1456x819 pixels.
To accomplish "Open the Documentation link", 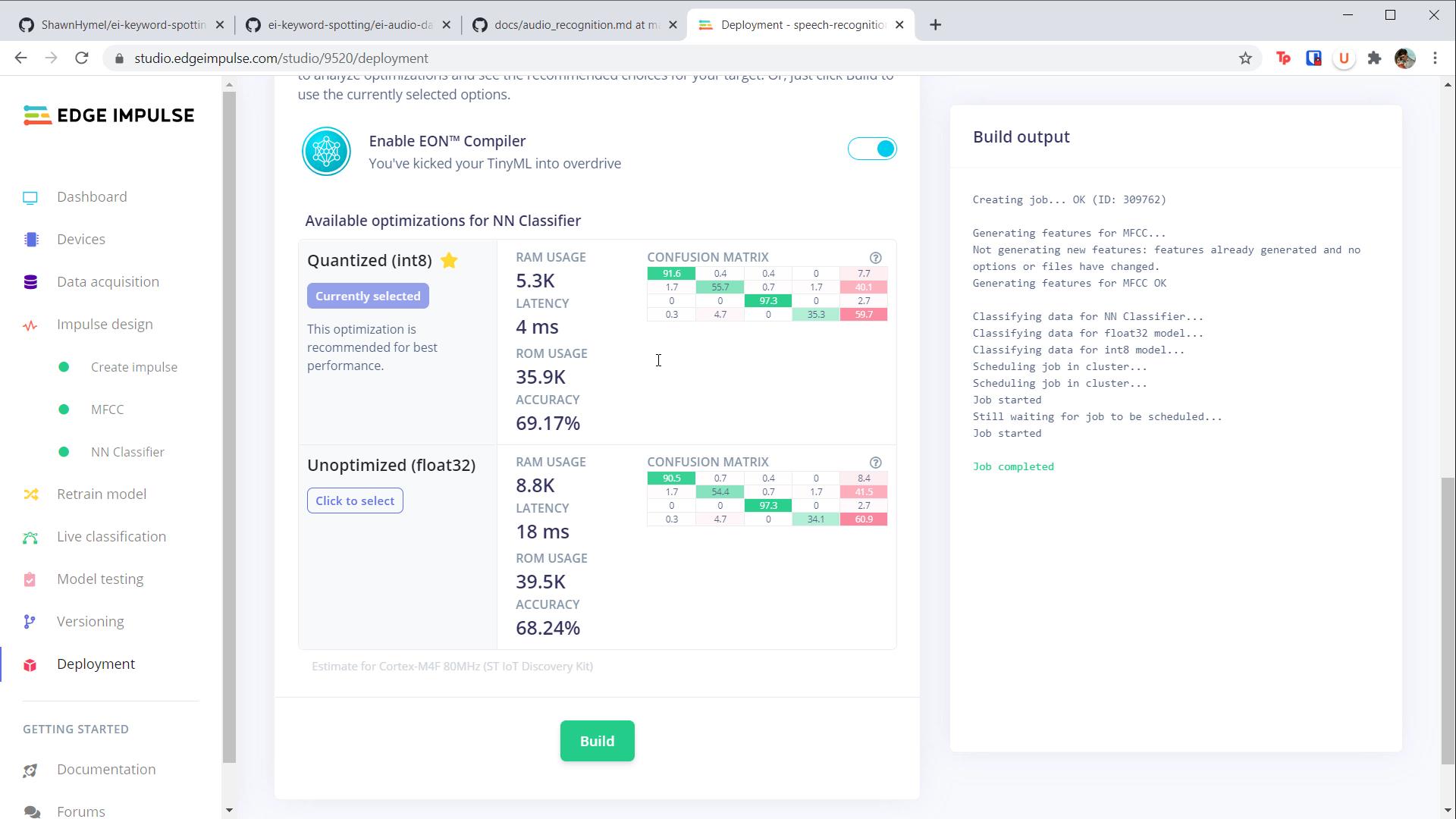I will point(106,770).
